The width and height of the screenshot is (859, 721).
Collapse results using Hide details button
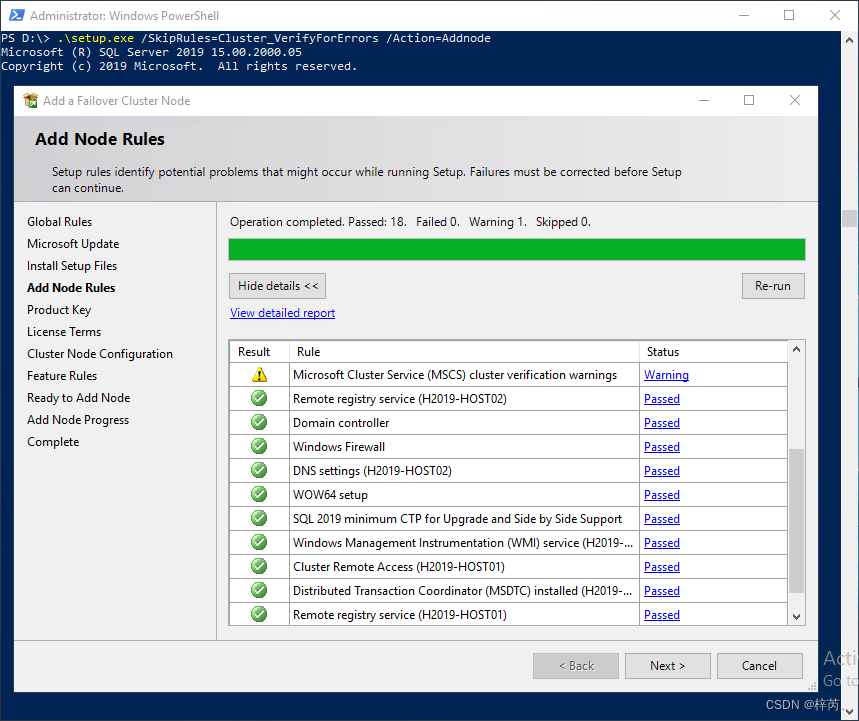[x=277, y=285]
